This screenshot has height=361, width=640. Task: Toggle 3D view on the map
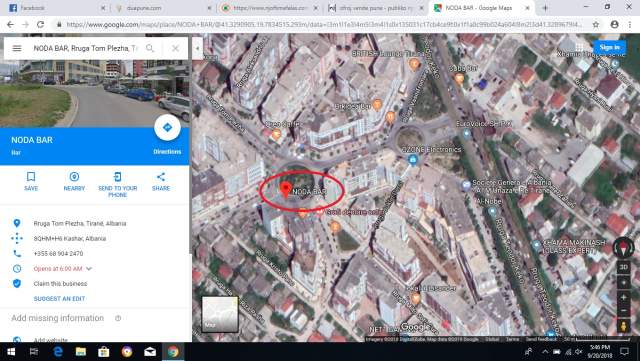pyautogui.click(x=623, y=267)
